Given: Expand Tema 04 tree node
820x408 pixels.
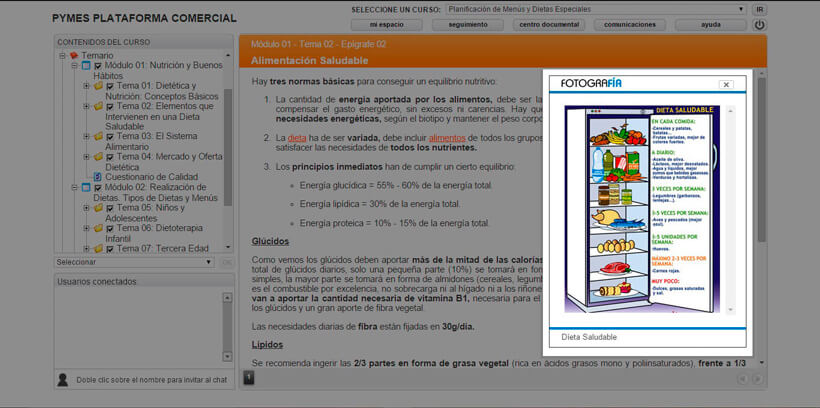Looking at the screenshot, I should point(86,156).
